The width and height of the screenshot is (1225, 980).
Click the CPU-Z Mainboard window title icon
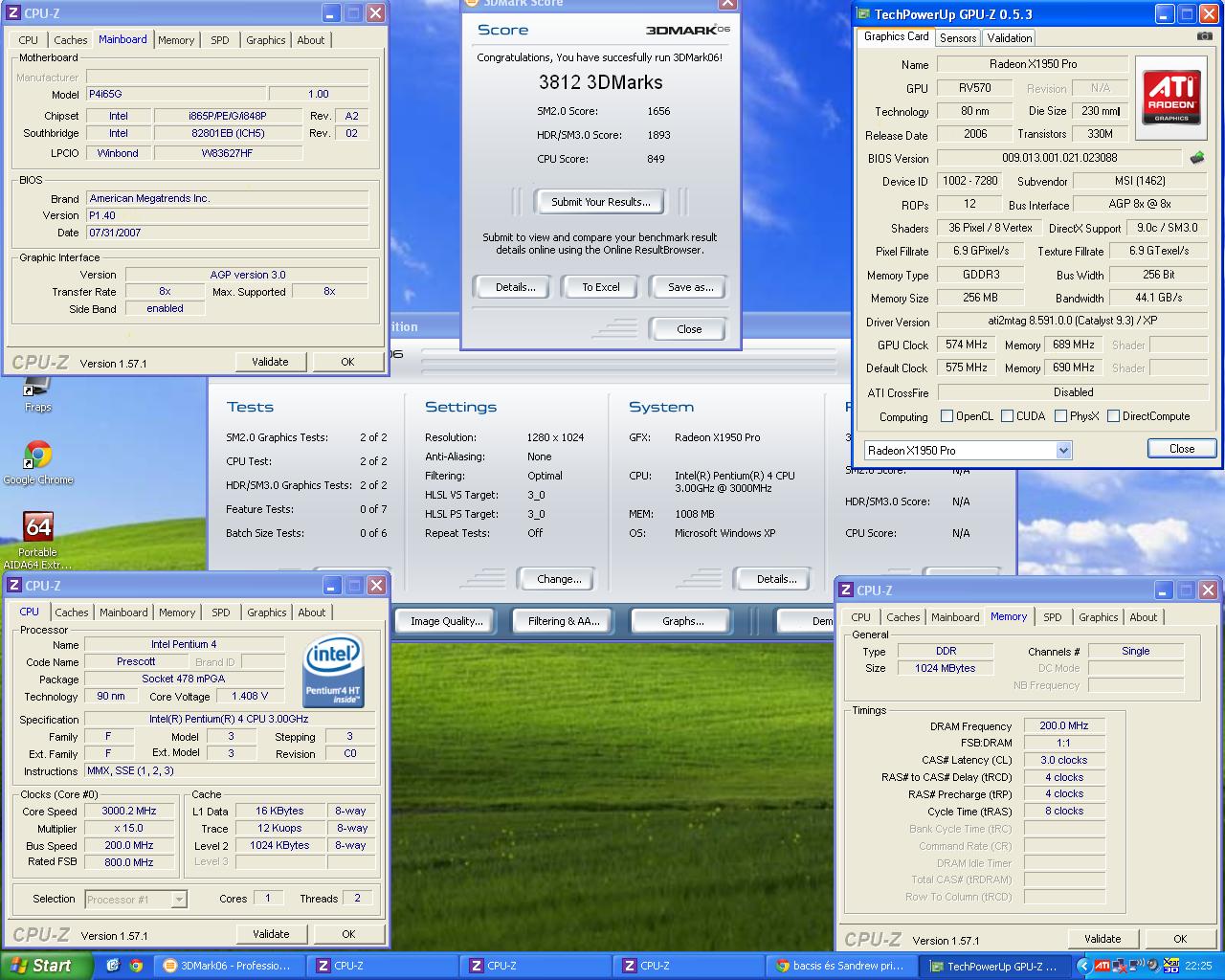click(x=14, y=13)
